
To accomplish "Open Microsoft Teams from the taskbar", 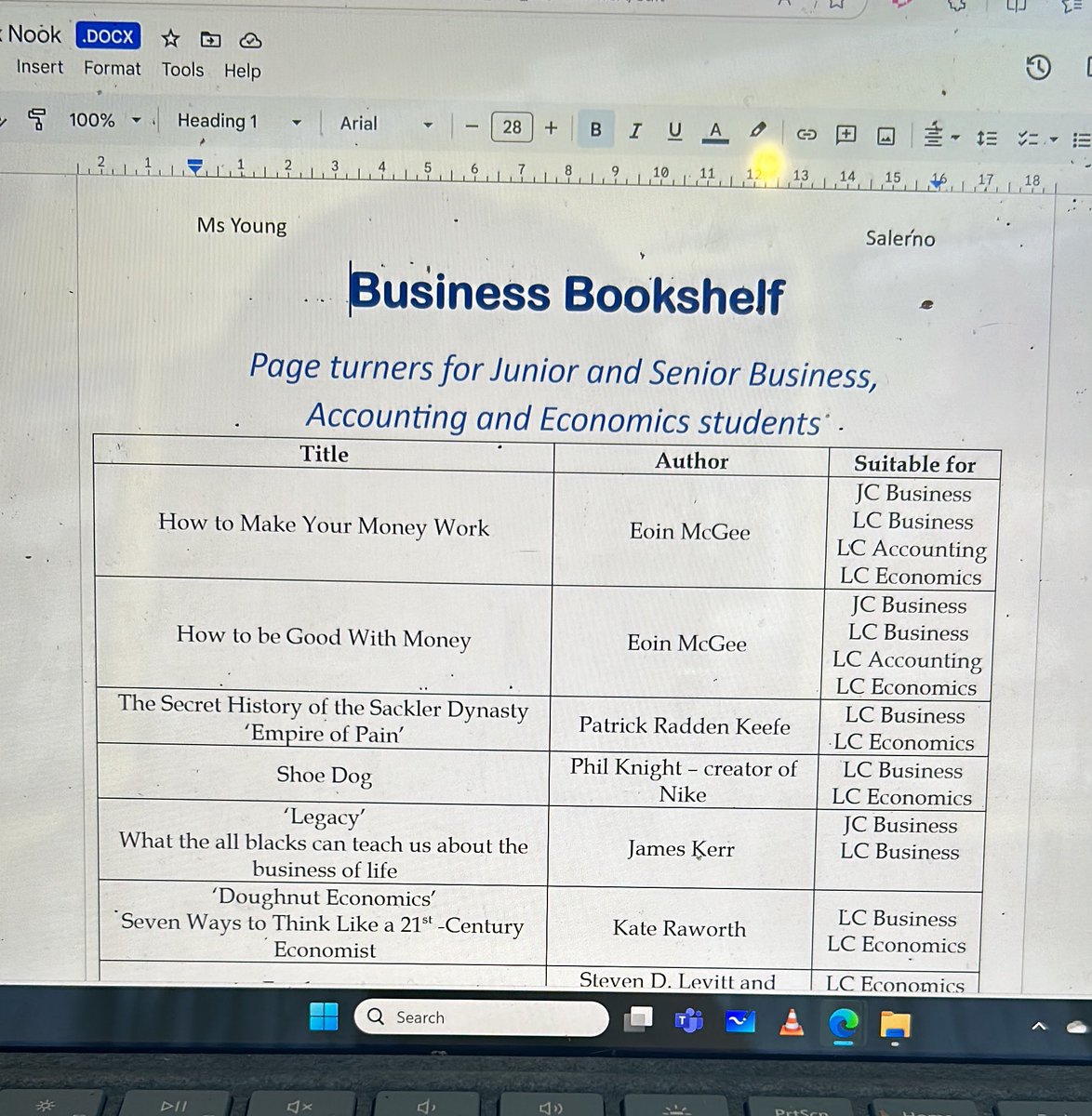I will (689, 1021).
